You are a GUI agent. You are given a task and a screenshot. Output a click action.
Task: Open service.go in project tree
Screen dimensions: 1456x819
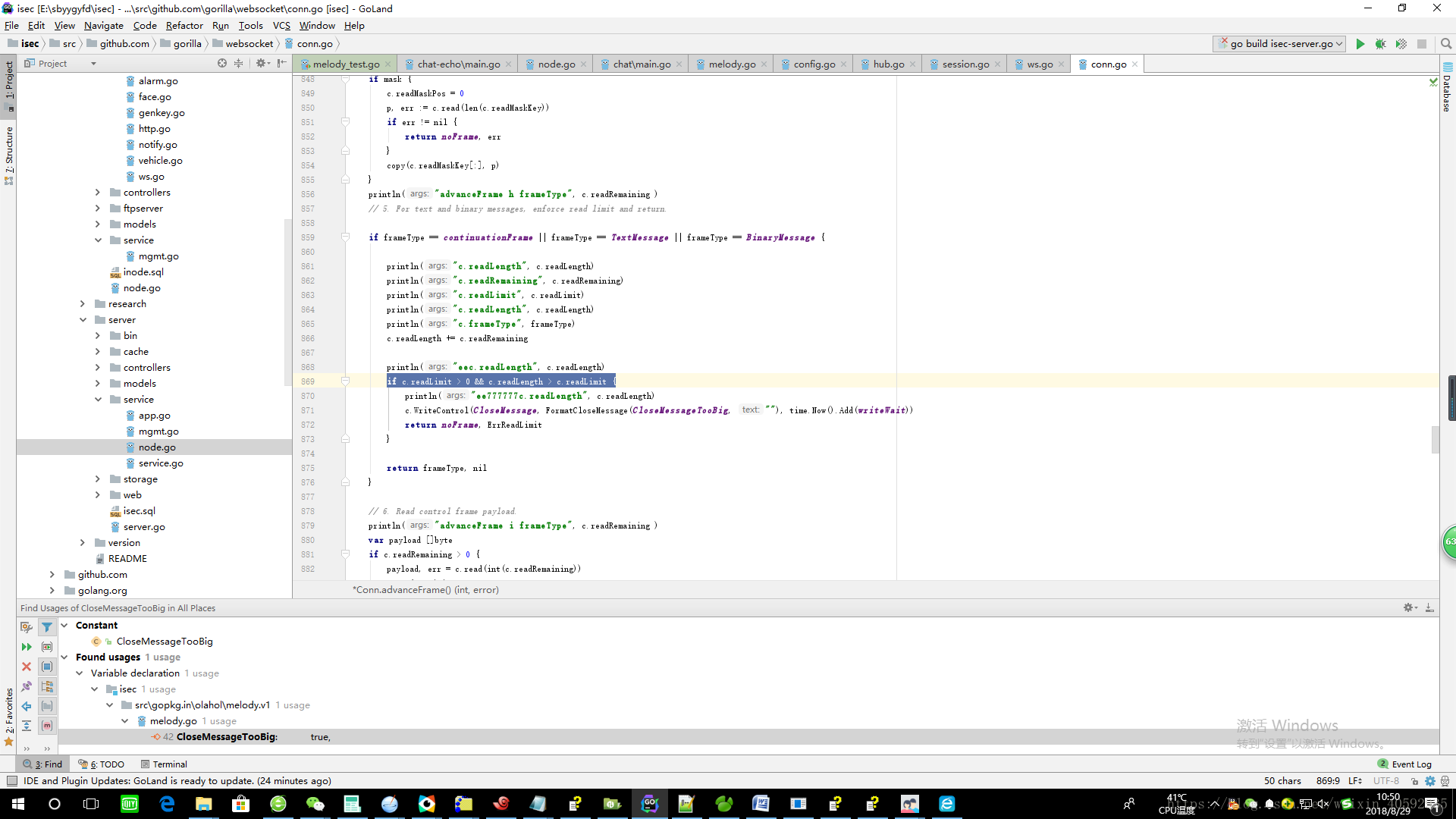(x=161, y=463)
